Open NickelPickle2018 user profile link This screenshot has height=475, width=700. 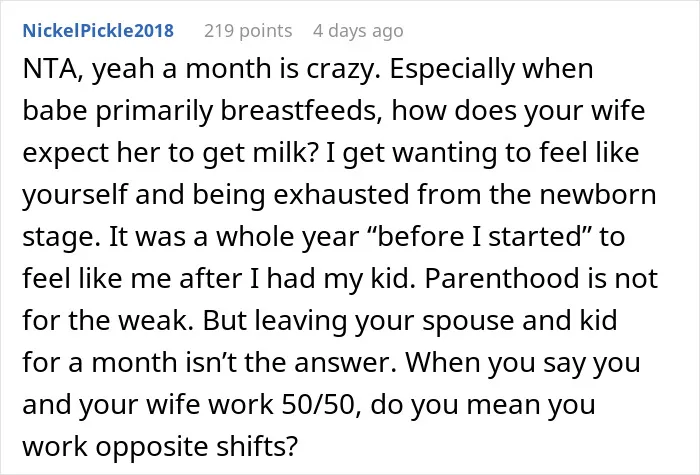[x=98, y=31]
